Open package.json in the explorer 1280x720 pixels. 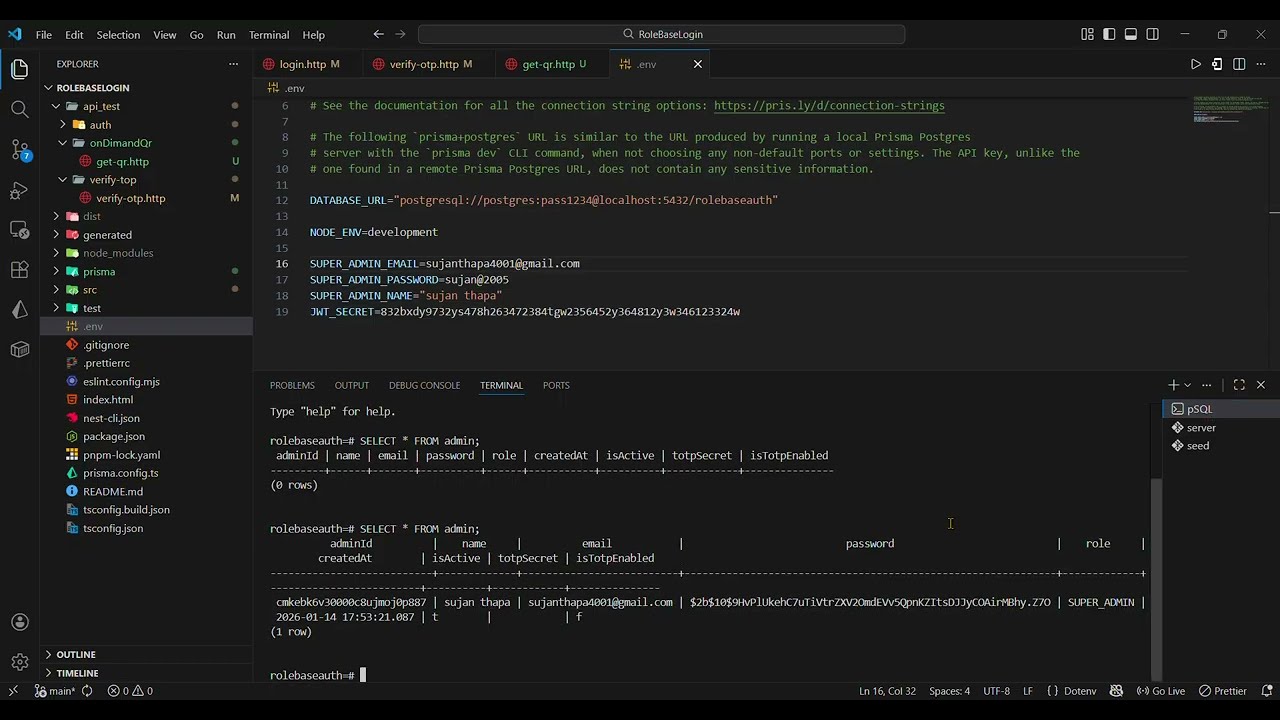click(146, 436)
